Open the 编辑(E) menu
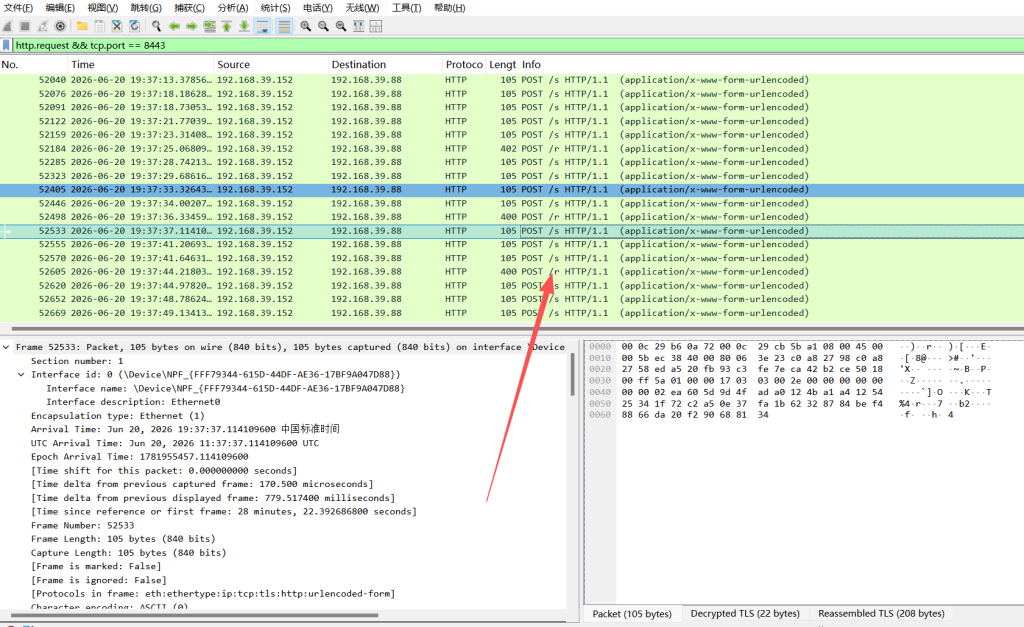This screenshot has height=627, width=1024. (60, 8)
